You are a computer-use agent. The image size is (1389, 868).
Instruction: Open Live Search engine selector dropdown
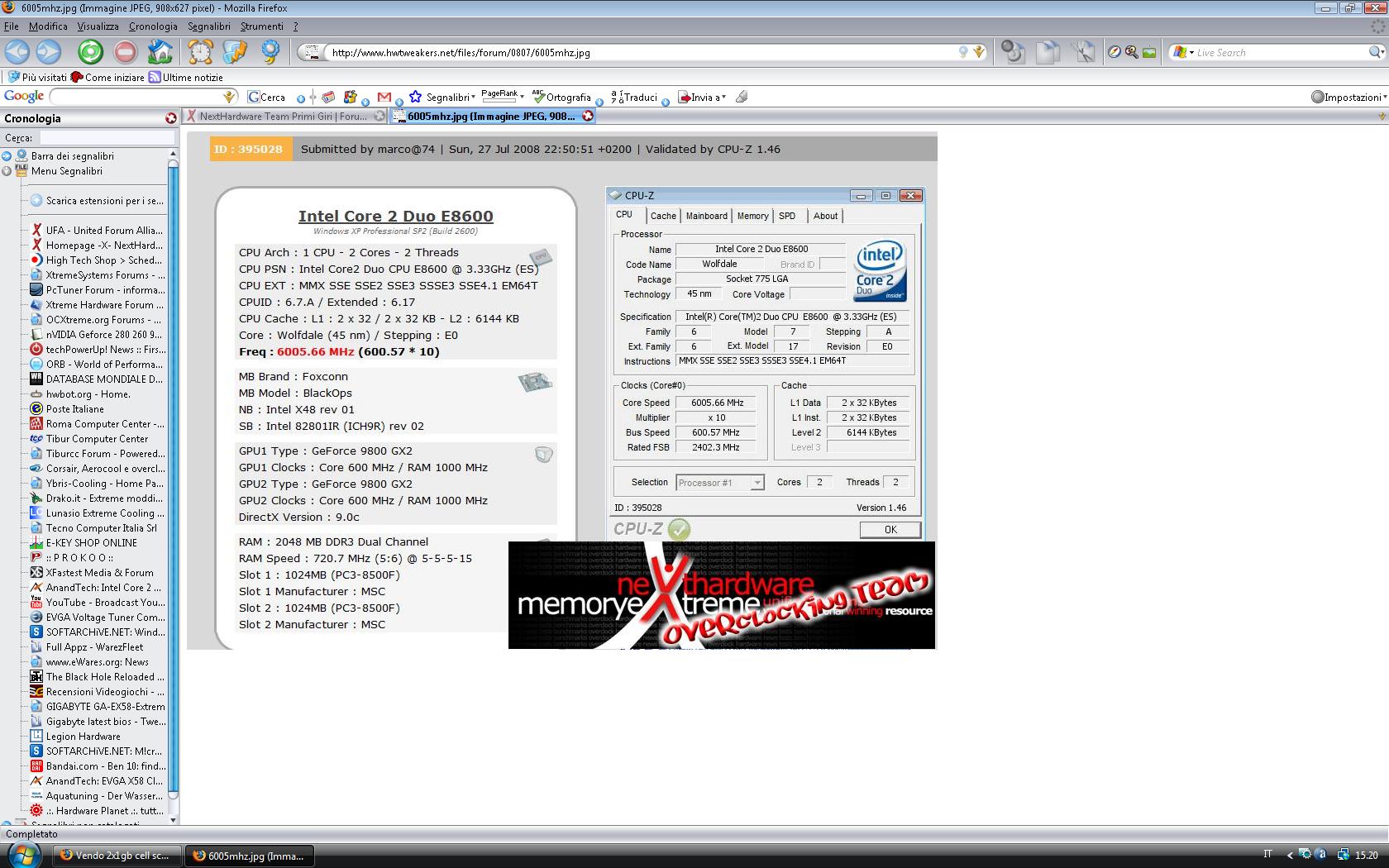[x=1182, y=52]
